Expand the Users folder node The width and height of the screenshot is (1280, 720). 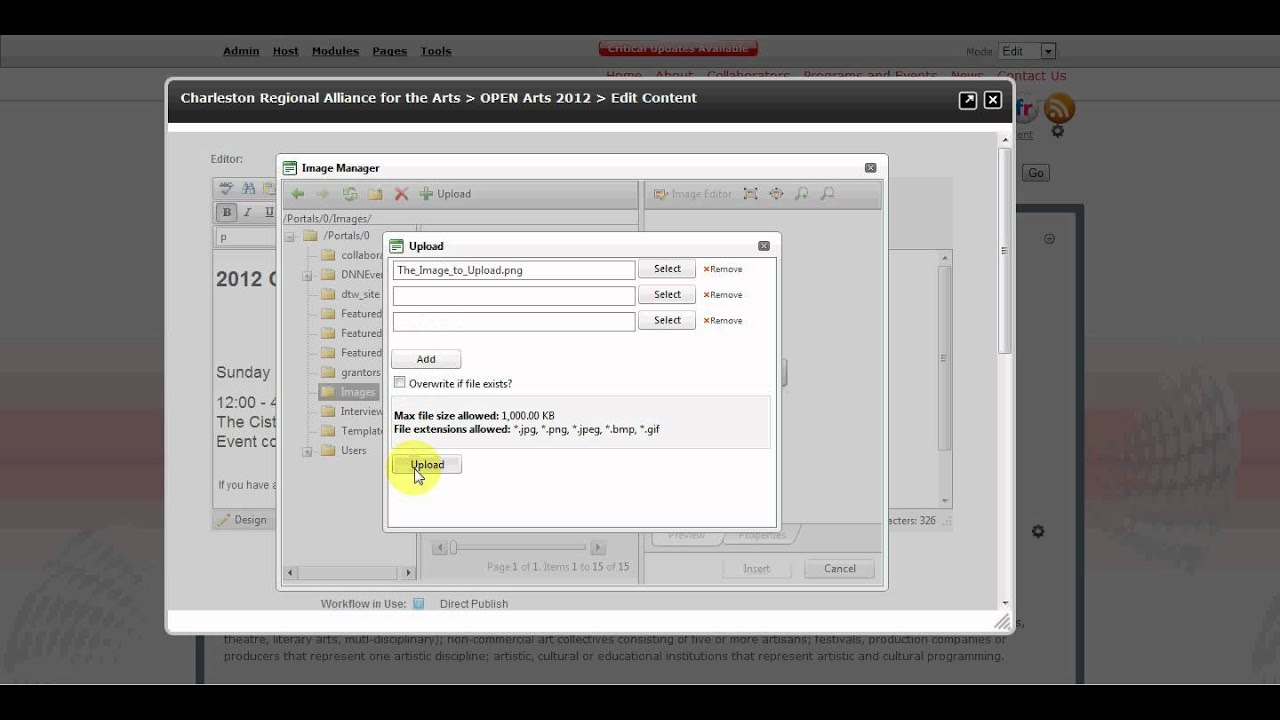(x=307, y=451)
